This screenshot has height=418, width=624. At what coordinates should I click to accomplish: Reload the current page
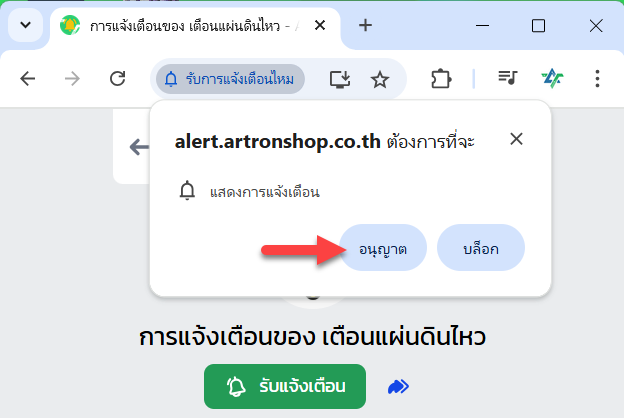click(117, 78)
